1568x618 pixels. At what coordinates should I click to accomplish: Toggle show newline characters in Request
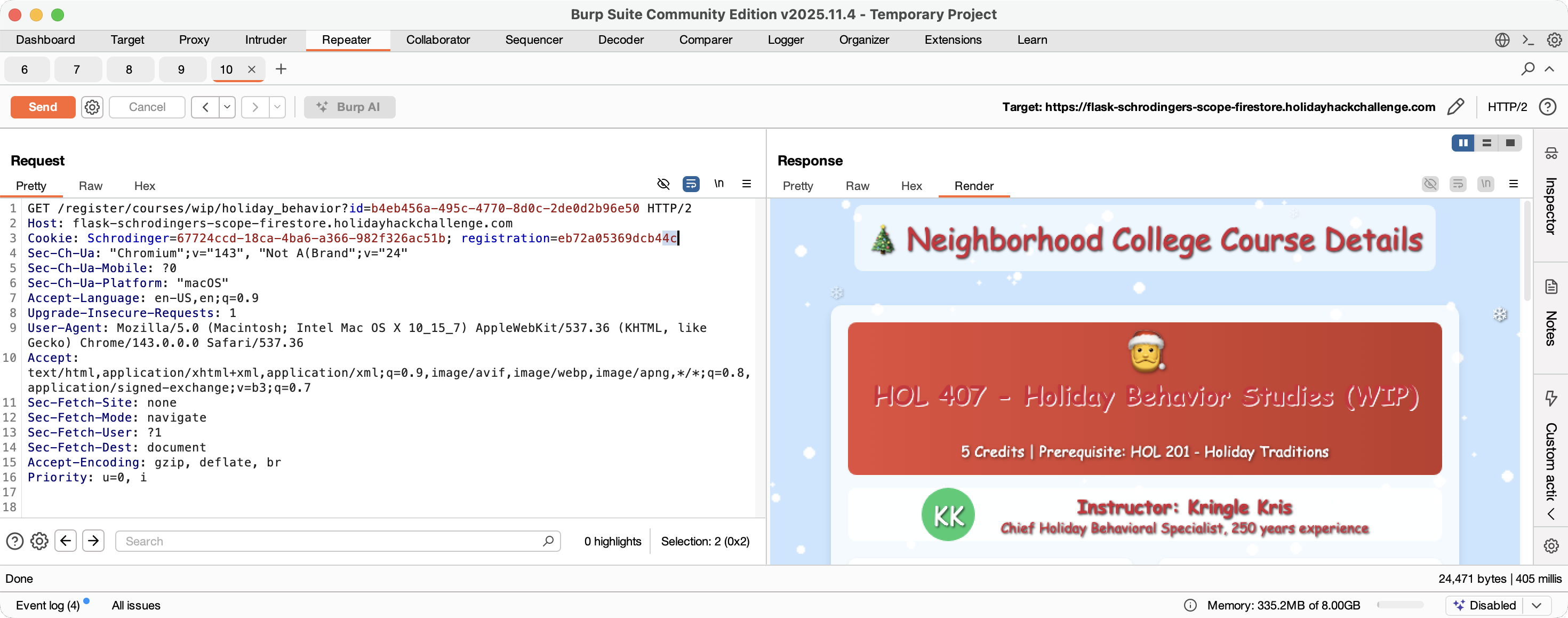tap(719, 184)
